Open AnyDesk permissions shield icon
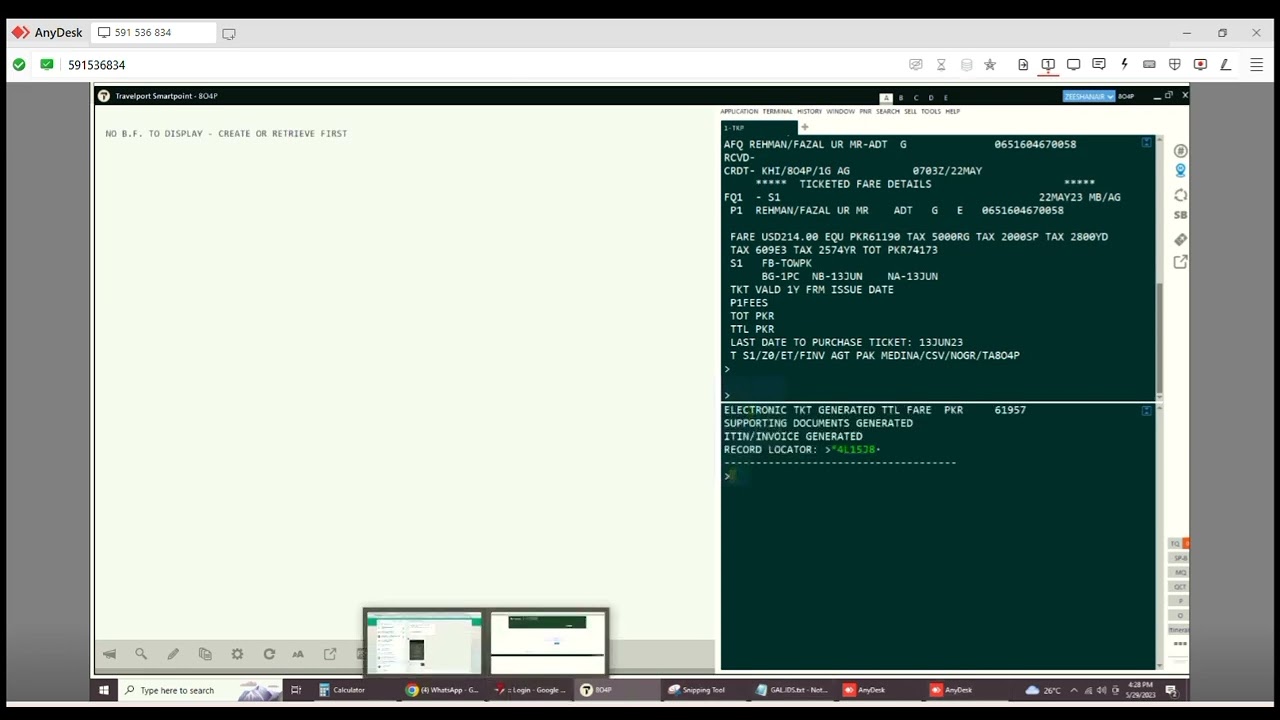This screenshot has height=720, width=1280. click(1175, 65)
